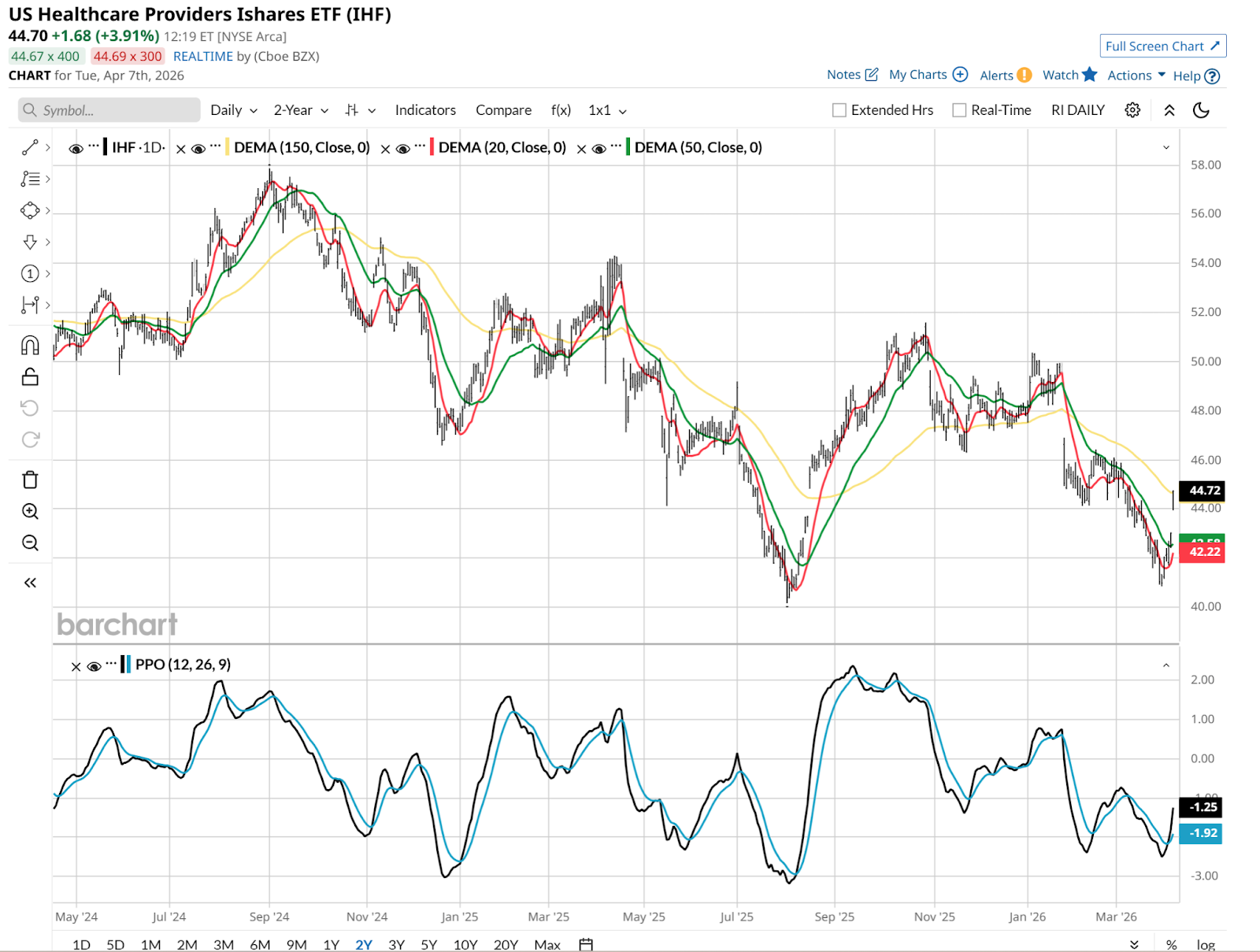Open the Indicators menu
The width and height of the screenshot is (1260, 952).
pyautogui.click(x=425, y=110)
